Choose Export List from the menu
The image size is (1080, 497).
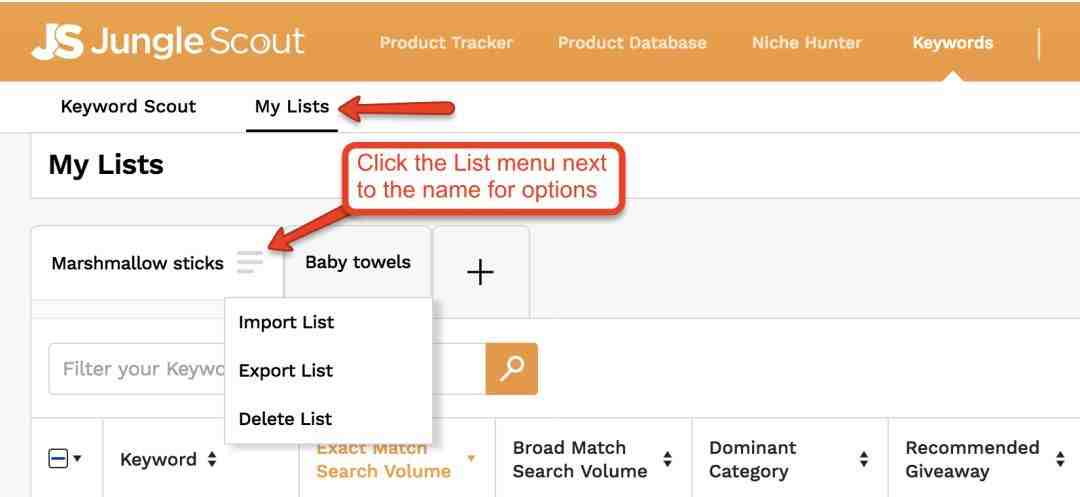(286, 370)
